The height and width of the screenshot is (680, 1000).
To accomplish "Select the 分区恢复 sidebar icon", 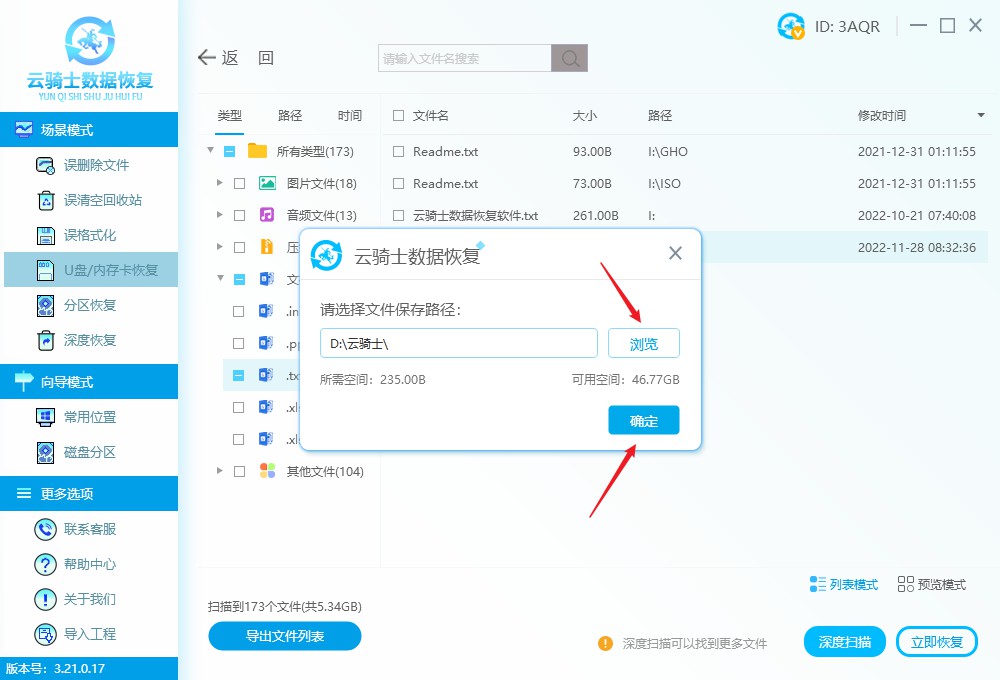I will point(44,305).
